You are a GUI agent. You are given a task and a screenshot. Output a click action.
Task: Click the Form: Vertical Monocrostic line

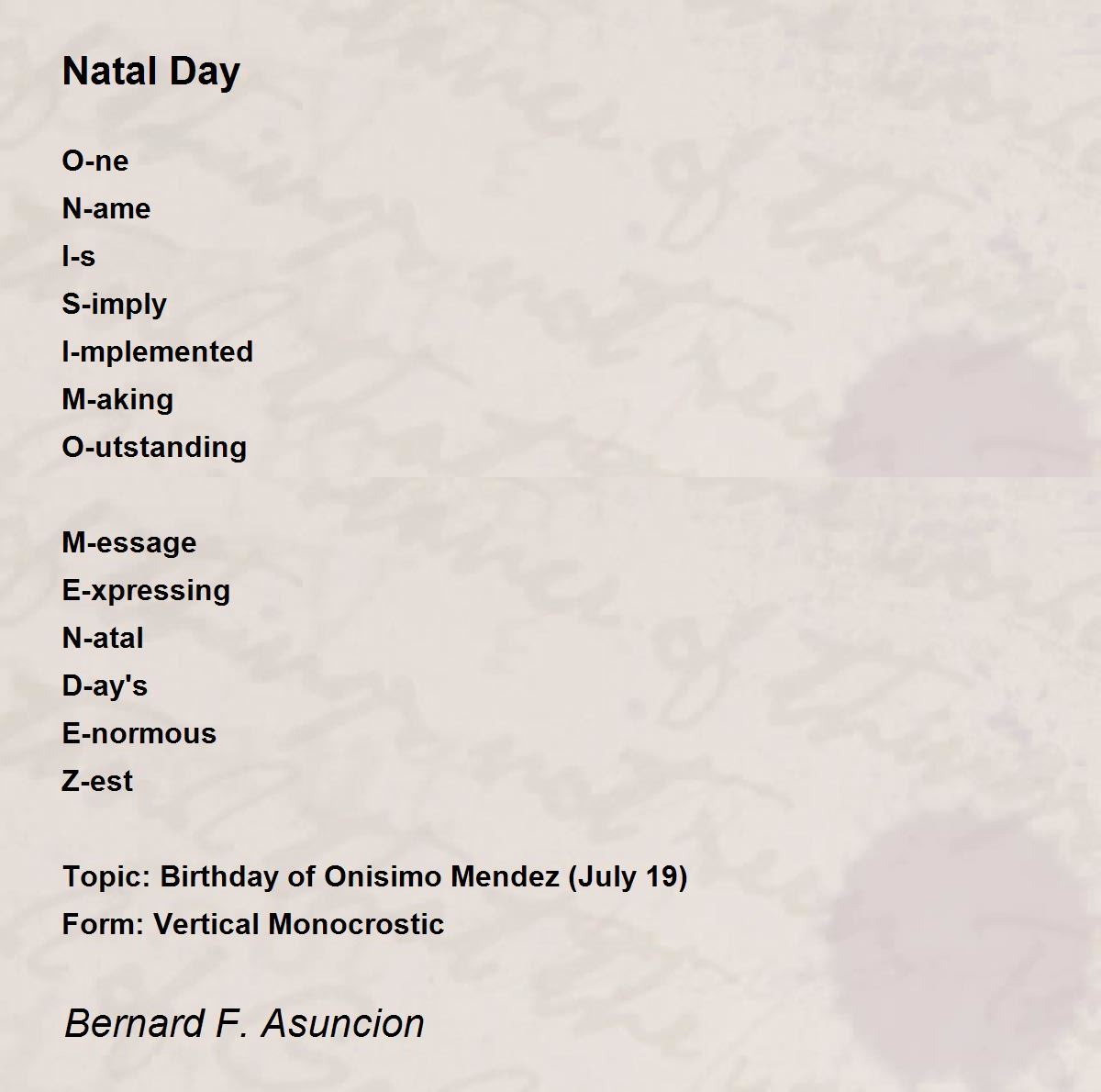tap(253, 924)
